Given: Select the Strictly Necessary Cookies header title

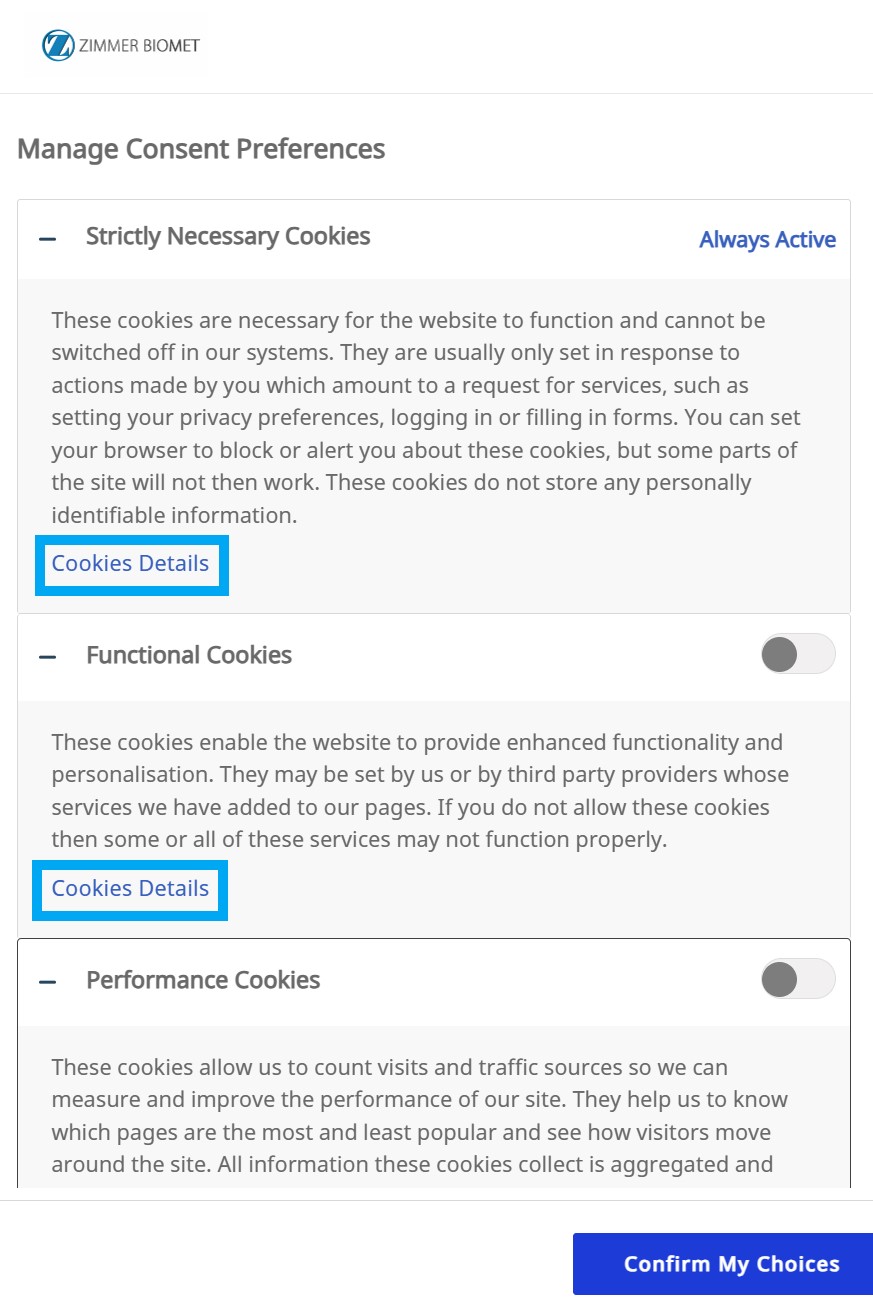Looking at the screenshot, I should coord(228,237).
